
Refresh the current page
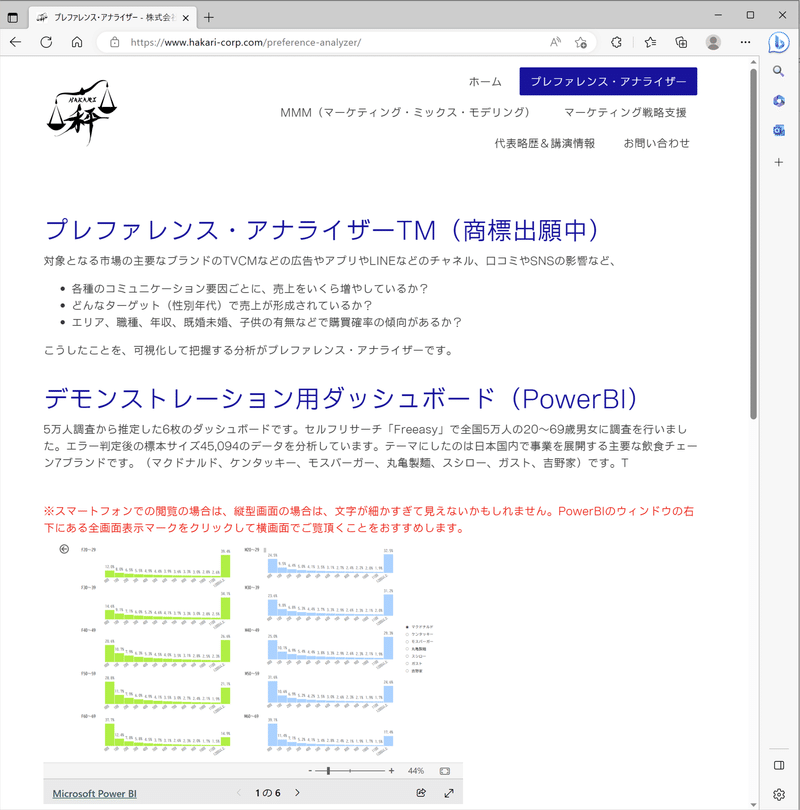tap(46, 42)
